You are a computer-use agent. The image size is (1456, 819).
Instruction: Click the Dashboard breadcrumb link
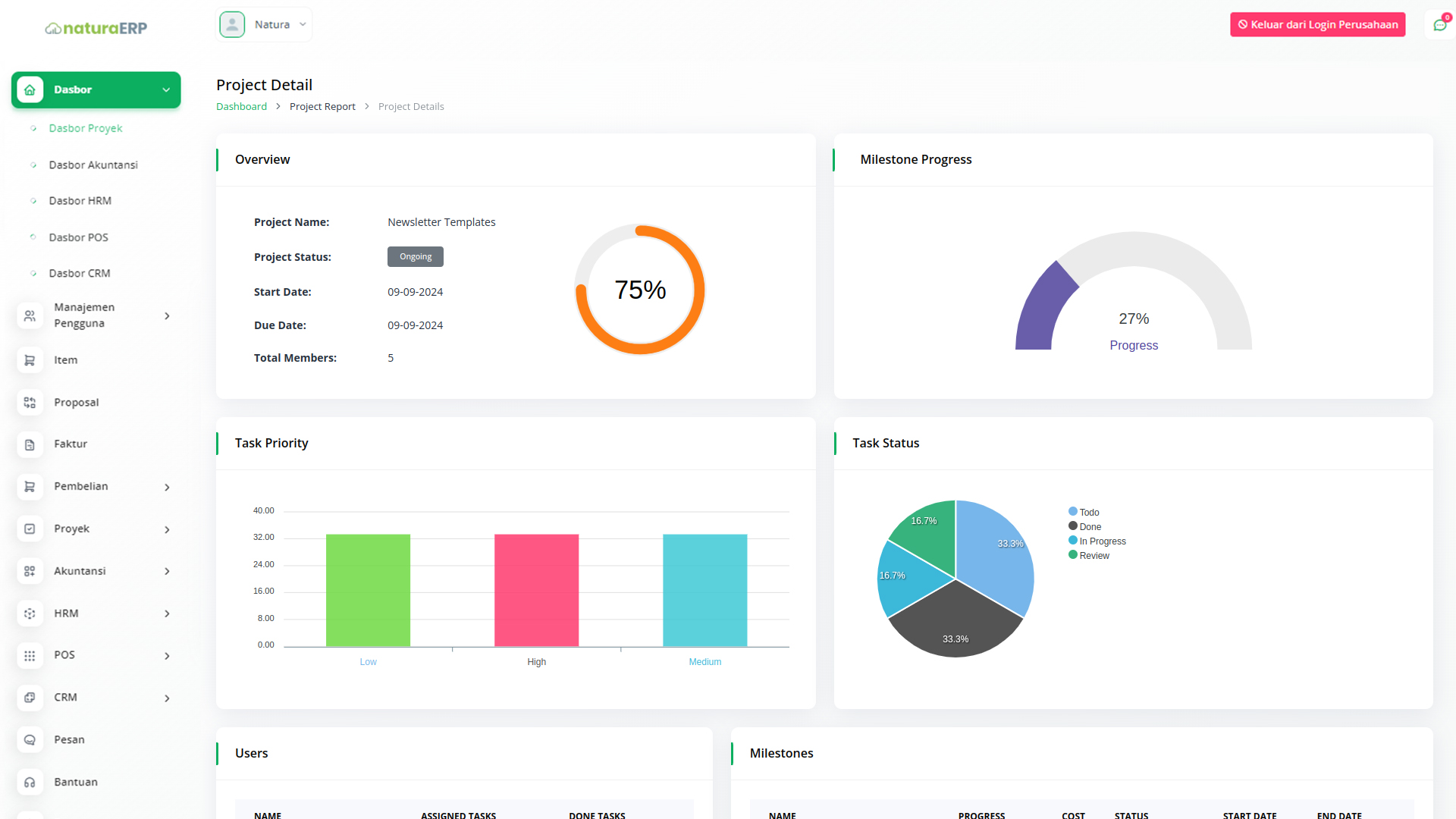pyautogui.click(x=241, y=107)
